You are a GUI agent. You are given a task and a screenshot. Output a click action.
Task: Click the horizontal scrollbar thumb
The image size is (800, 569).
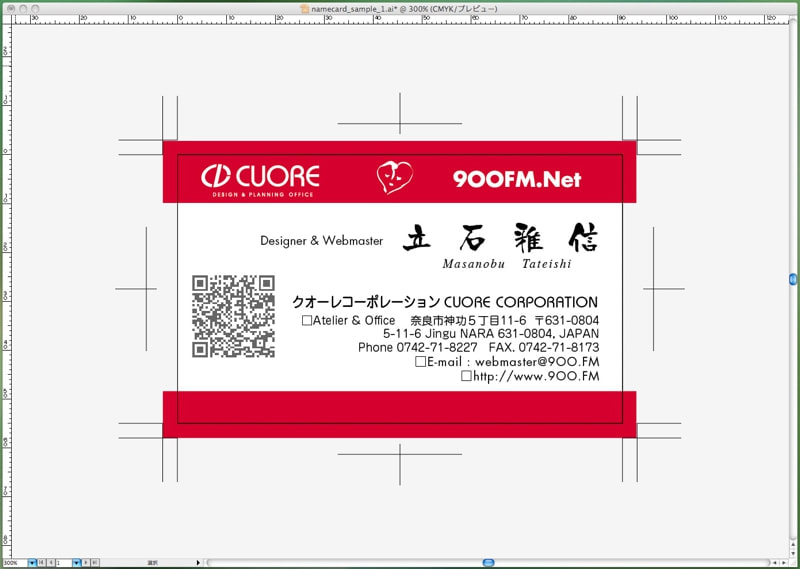(x=488, y=562)
